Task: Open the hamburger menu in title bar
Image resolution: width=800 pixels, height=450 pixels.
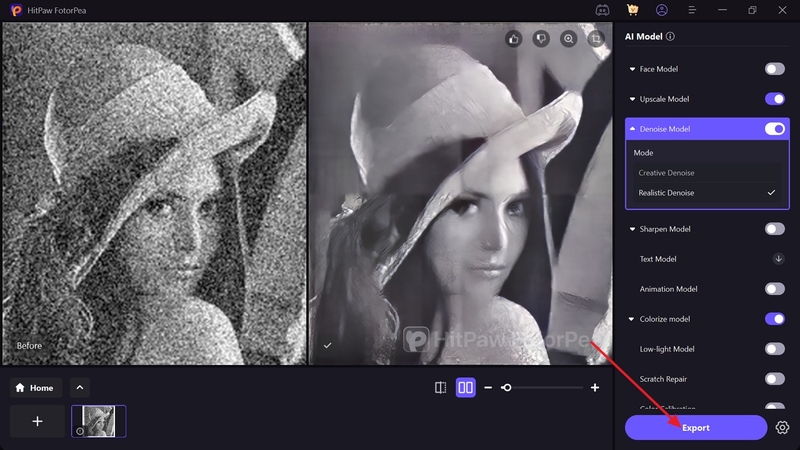Action: click(692, 10)
